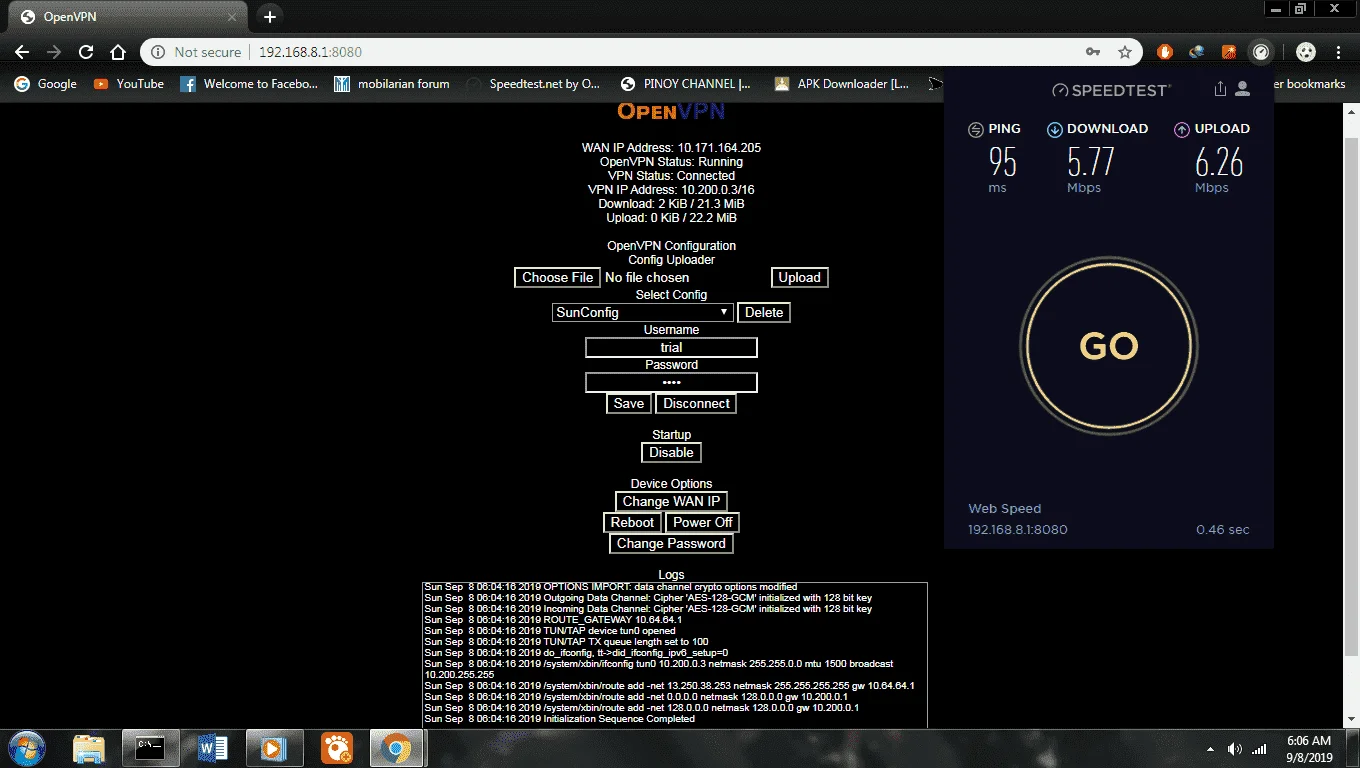Click the Password input field
This screenshot has width=1360, height=768.
671,382
